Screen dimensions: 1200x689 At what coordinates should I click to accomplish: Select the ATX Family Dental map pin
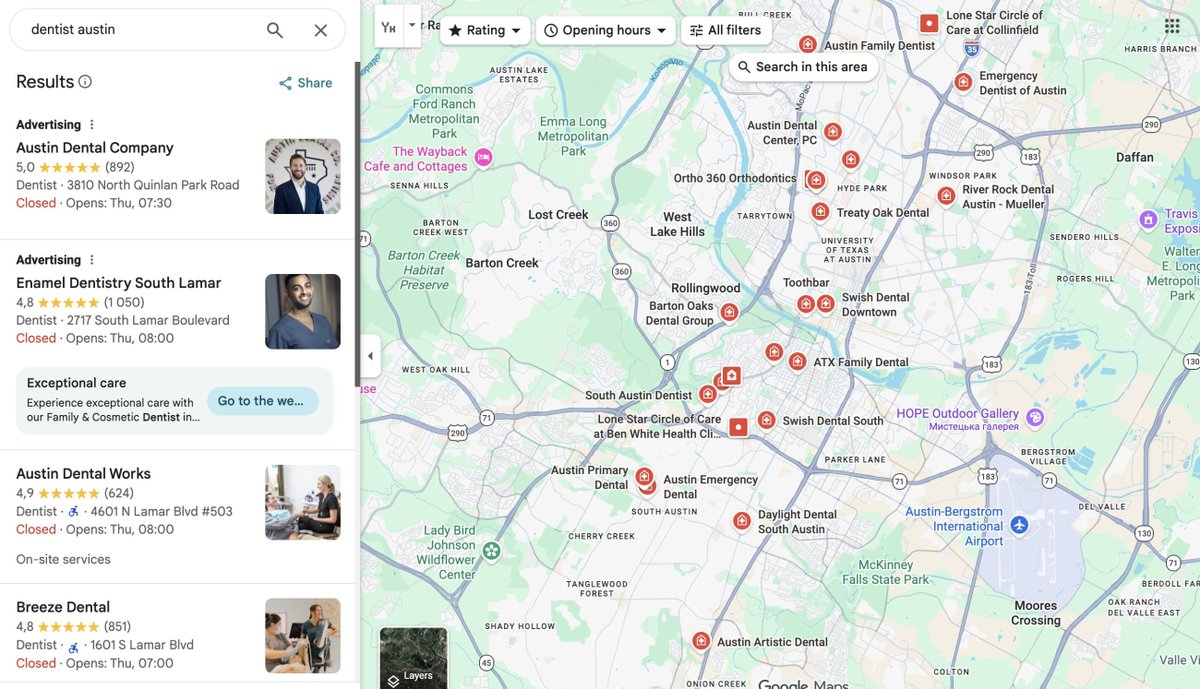click(x=797, y=361)
